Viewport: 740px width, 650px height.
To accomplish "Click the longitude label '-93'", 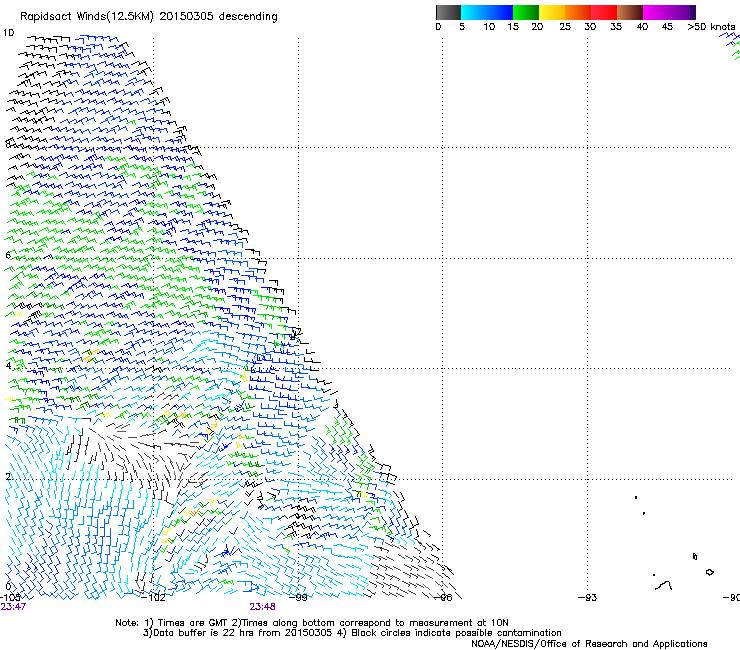I will click(x=588, y=598).
